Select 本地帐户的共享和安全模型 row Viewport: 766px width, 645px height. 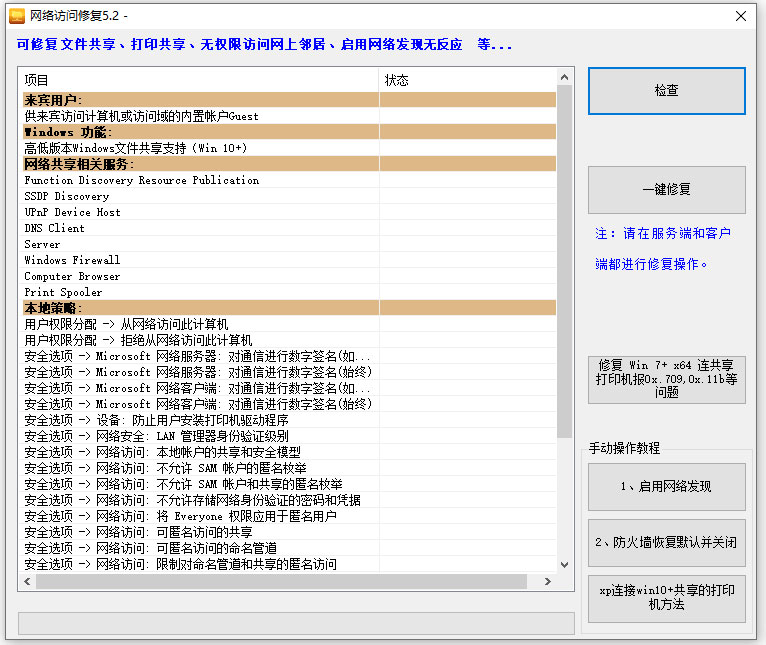coord(289,452)
